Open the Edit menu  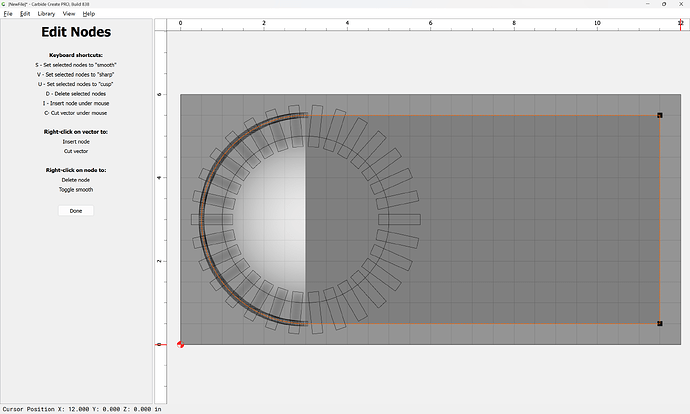point(25,14)
